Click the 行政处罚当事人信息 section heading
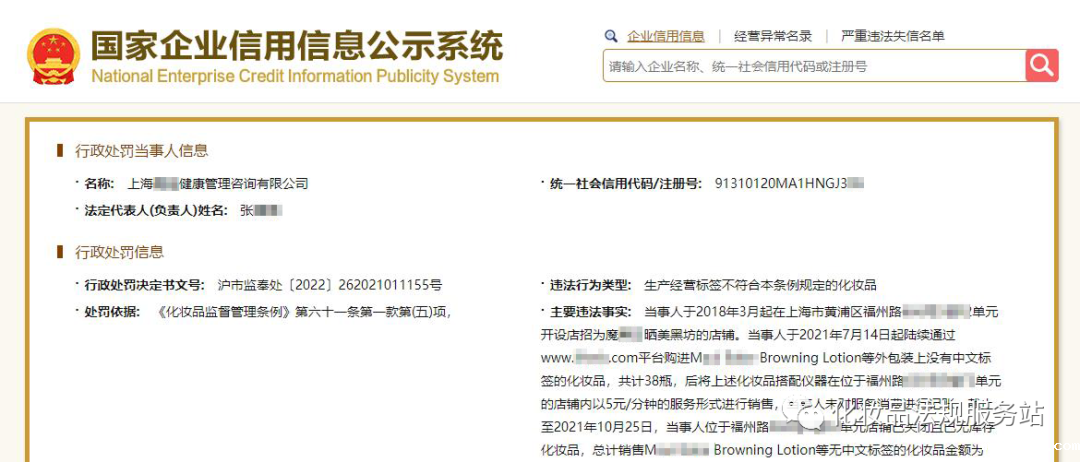This screenshot has width=1080, height=462. click(x=142, y=151)
